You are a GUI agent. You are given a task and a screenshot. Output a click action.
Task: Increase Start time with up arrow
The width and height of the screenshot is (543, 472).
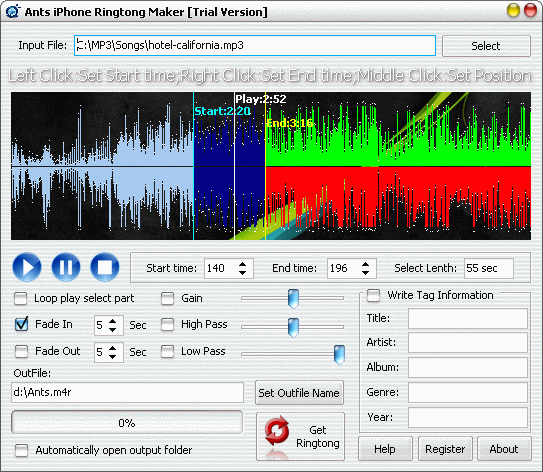242,265
